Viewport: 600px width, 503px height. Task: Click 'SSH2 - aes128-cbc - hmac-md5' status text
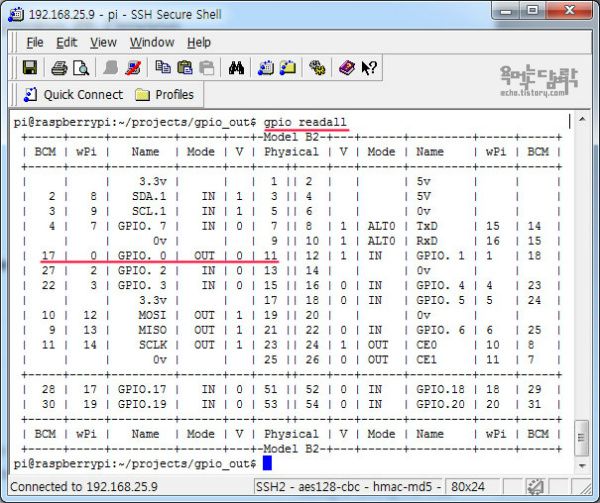click(344, 487)
